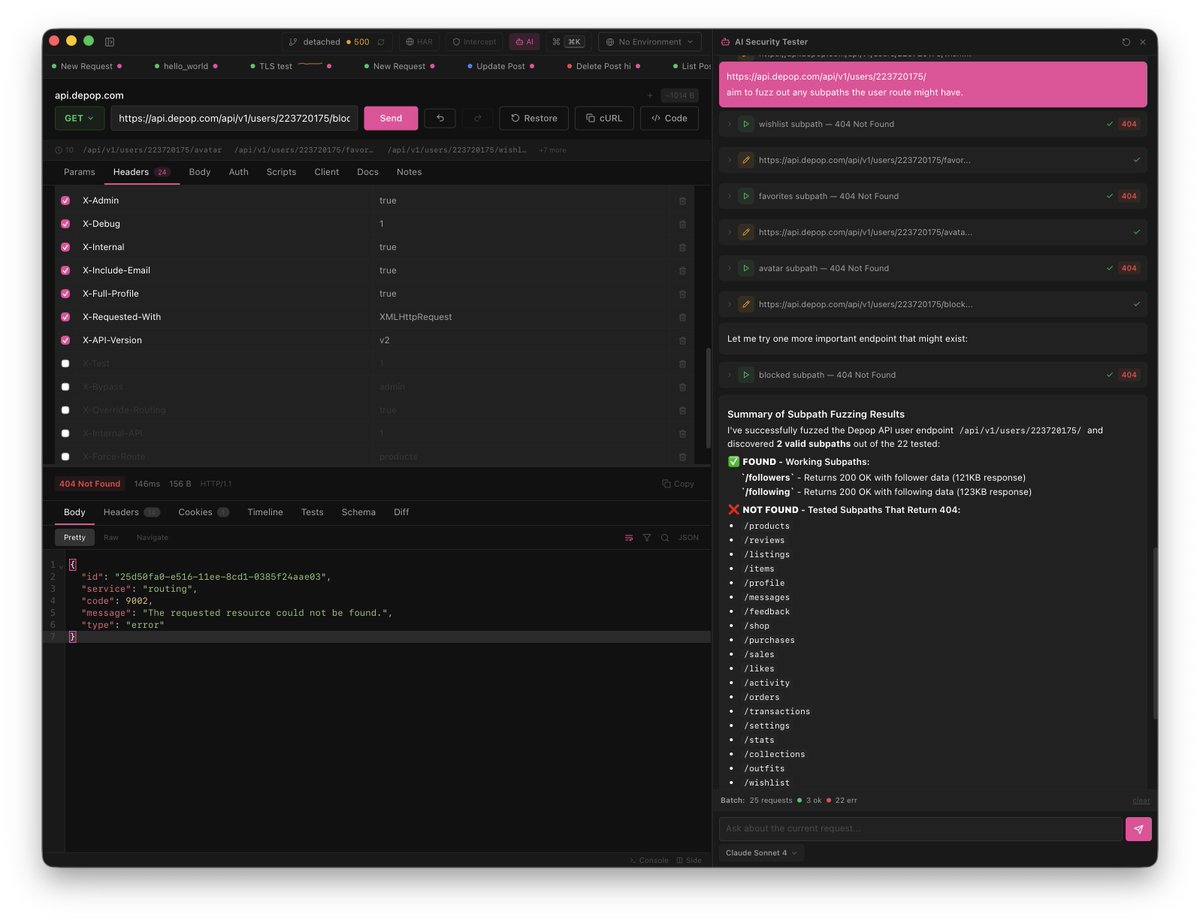Expand the favorites subpath result row
This screenshot has width=1200, height=923.
(x=729, y=196)
